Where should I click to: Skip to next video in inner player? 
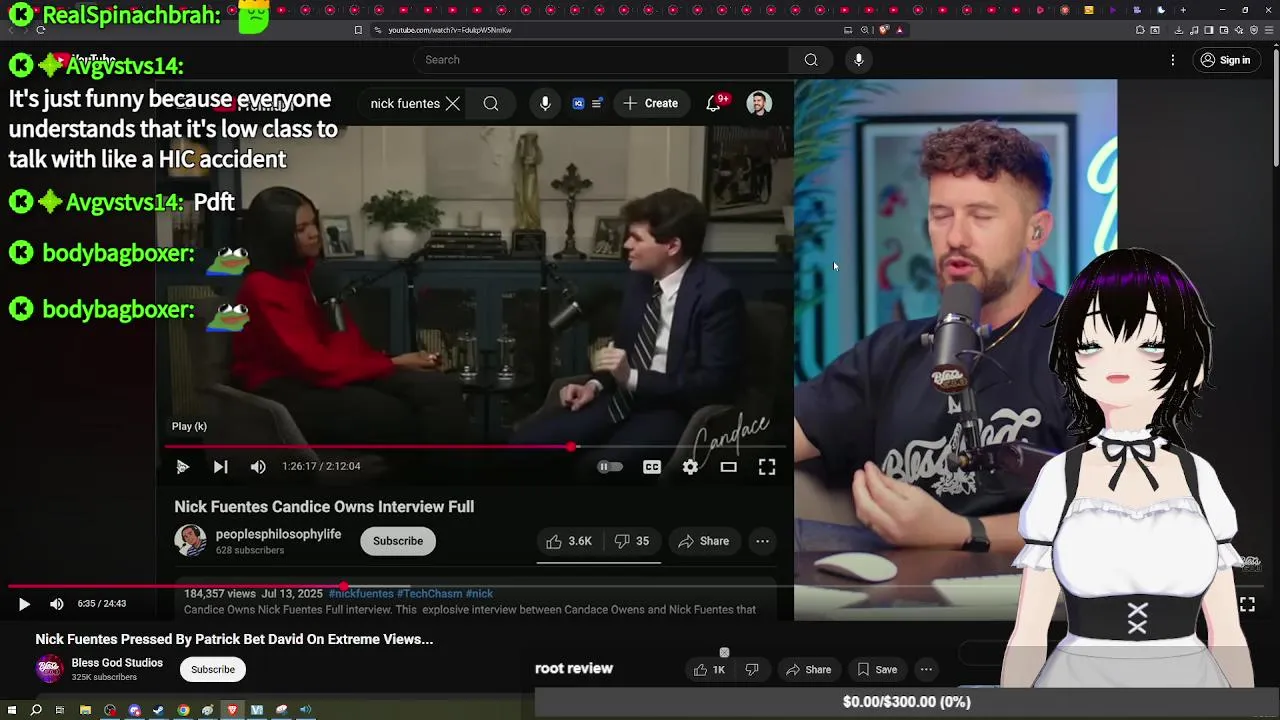click(x=220, y=467)
